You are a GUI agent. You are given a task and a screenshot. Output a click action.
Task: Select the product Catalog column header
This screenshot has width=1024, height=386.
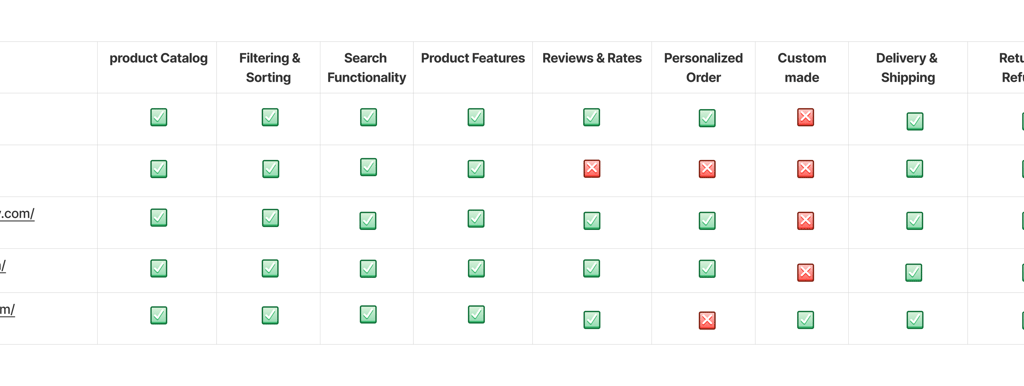(159, 58)
